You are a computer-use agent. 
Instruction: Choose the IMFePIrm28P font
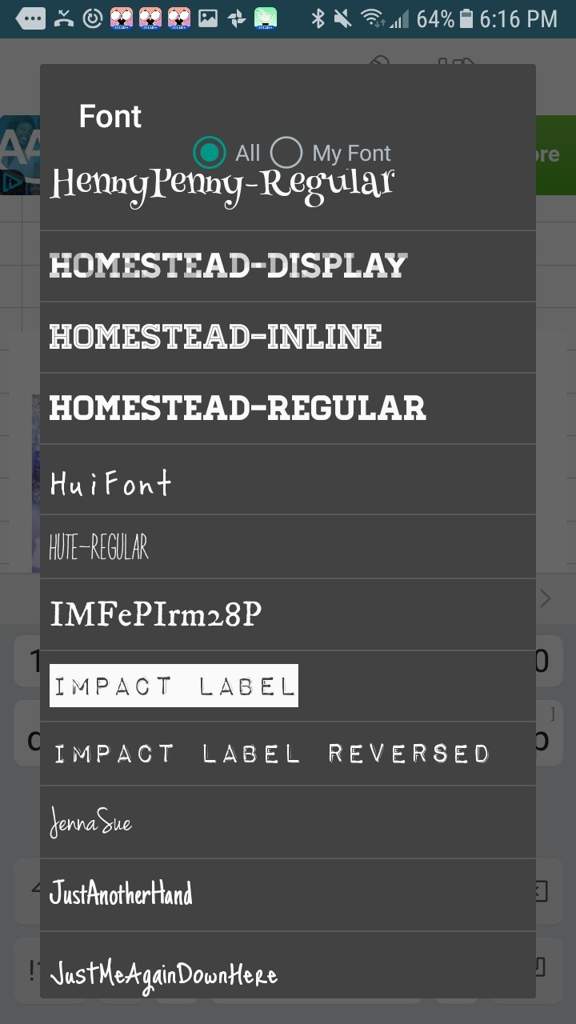(x=288, y=615)
